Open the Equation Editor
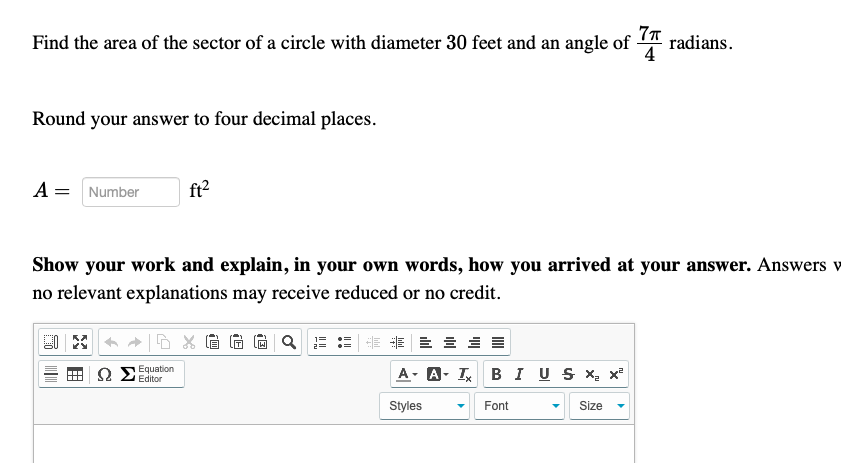This screenshot has height=463, width=841. click(x=147, y=374)
